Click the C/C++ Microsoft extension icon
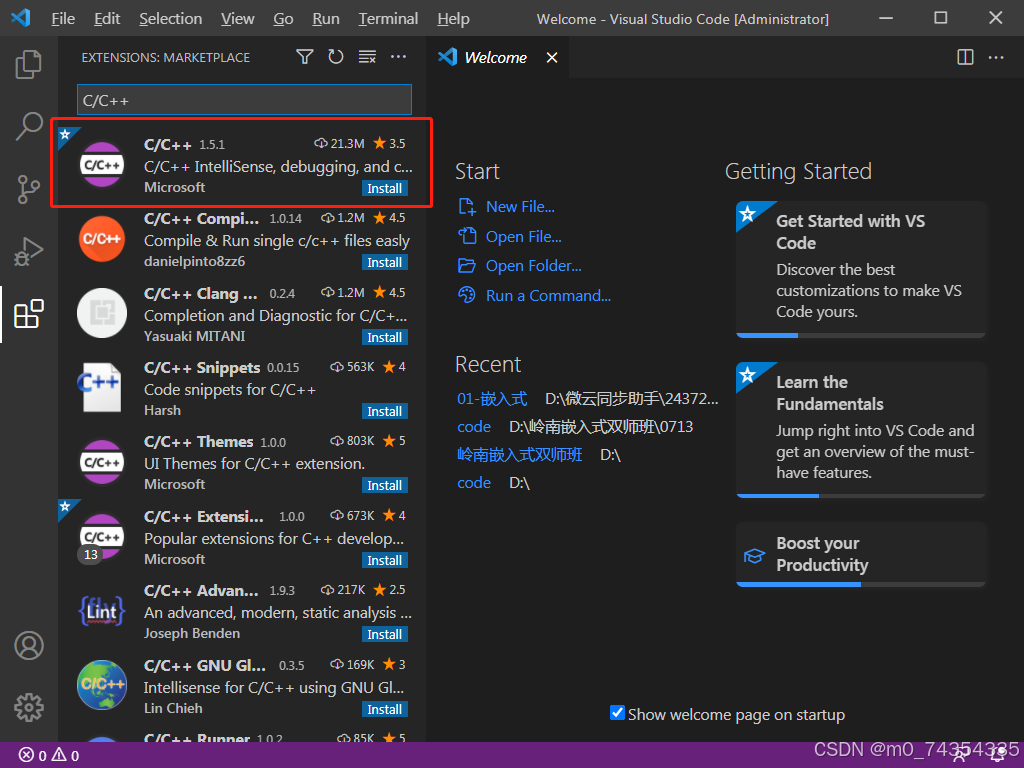The image size is (1024, 768). coord(102,165)
